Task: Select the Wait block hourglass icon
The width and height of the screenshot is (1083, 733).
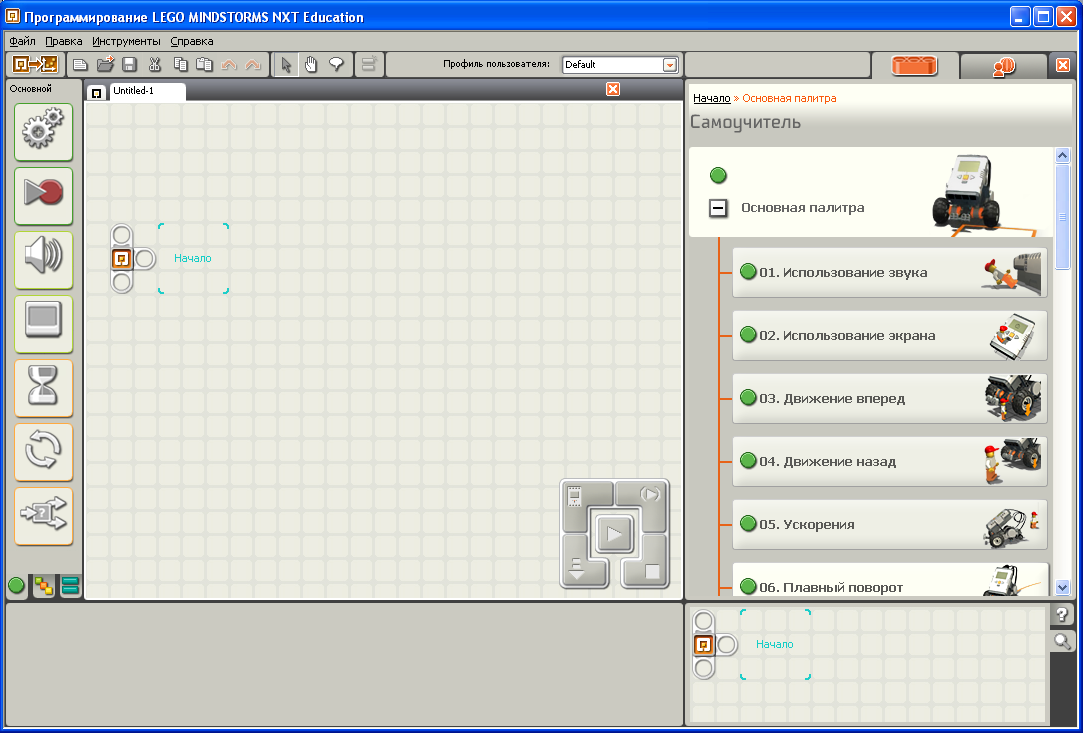Action: [x=44, y=388]
